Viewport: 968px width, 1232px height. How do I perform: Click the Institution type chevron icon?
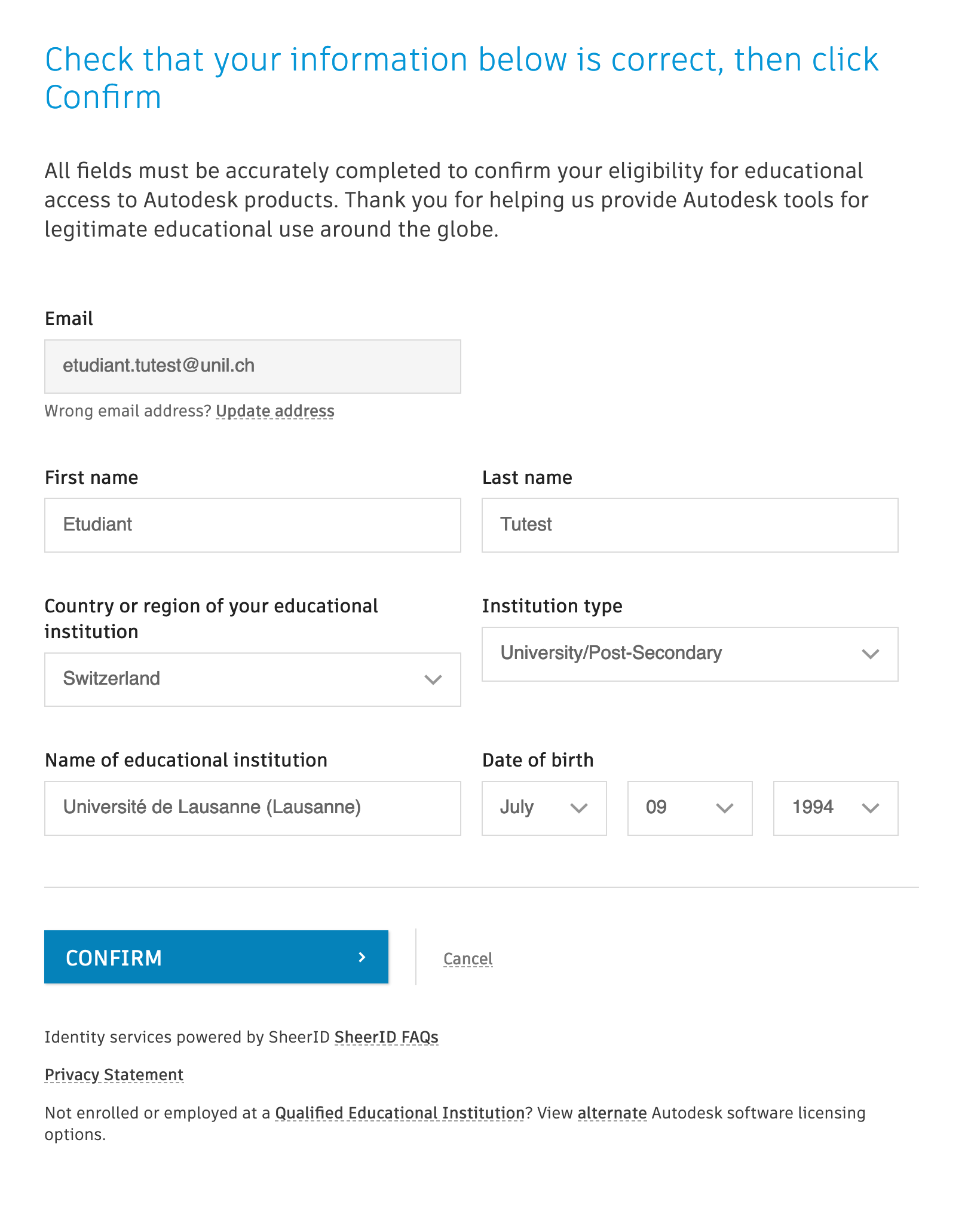pos(870,654)
